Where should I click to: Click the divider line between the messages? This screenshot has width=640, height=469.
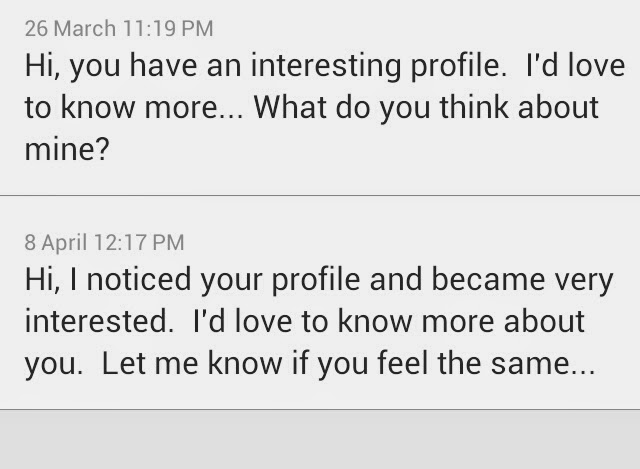pos(320,195)
